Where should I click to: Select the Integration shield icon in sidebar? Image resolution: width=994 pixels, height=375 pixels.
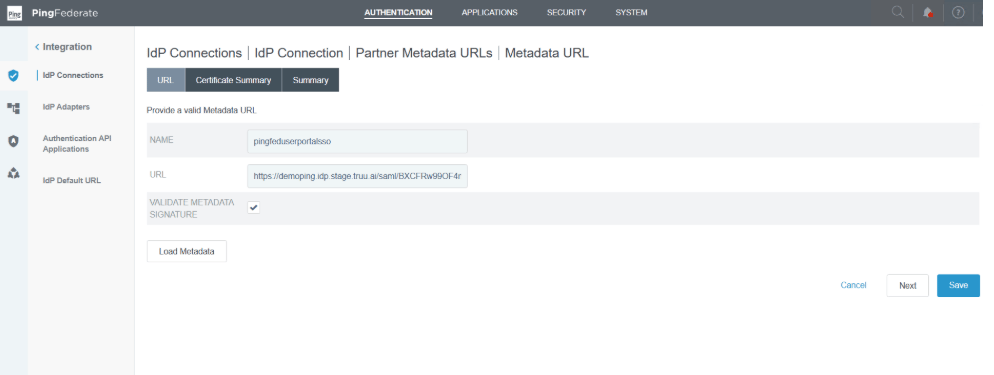[13, 75]
